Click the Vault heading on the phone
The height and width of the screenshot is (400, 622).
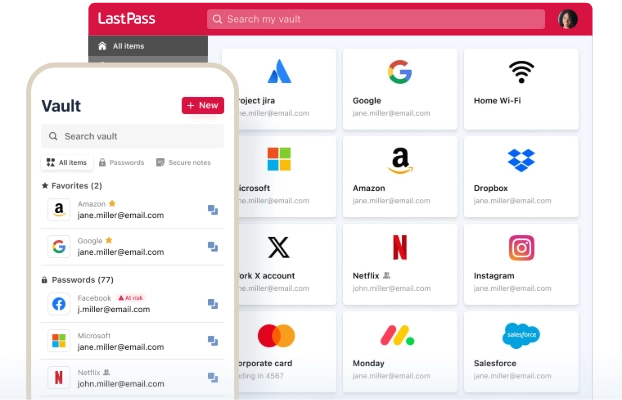(61, 106)
